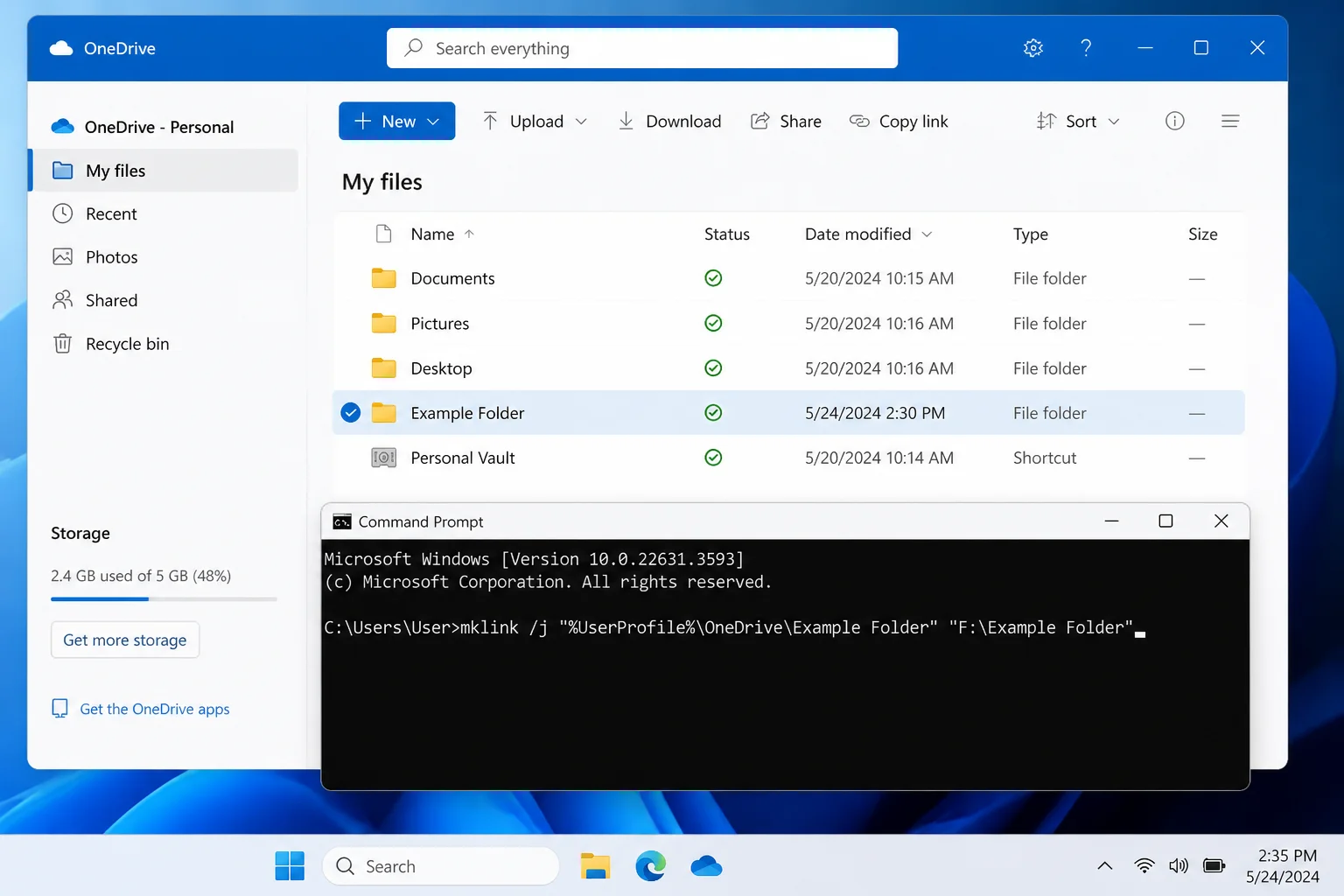Show hidden tray icons chevron
The image size is (1344, 896).
click(1105, 866)
